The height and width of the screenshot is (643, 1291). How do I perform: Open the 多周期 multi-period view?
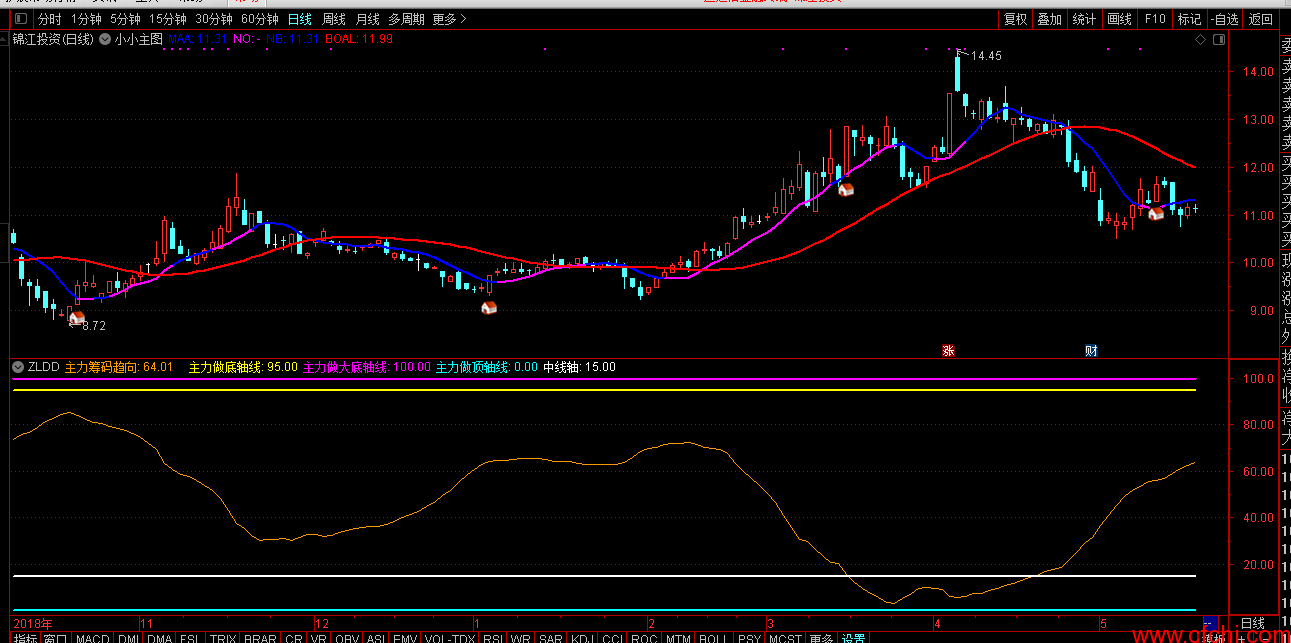pyautogui.click(x=406, y=19)
